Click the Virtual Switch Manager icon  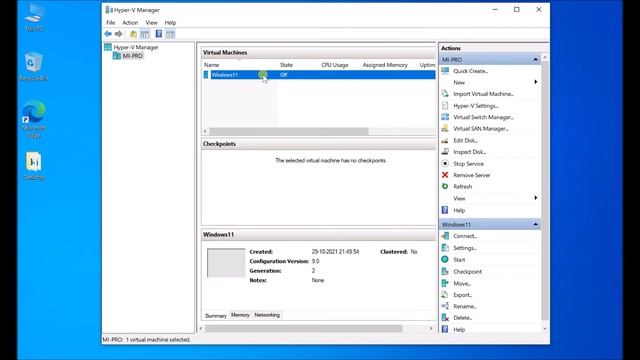pyautogui.click(x=445, y=117)
